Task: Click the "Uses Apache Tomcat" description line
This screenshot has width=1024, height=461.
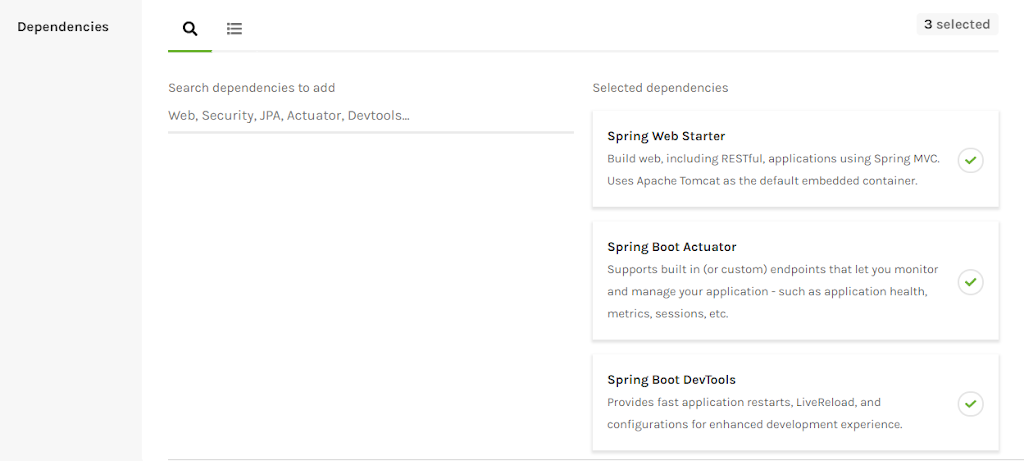Action: 762,181
